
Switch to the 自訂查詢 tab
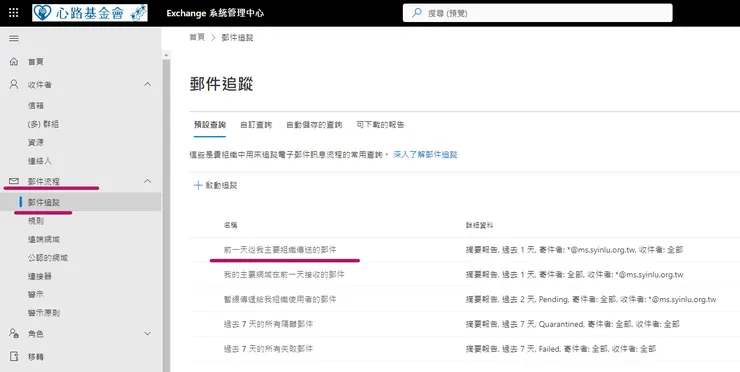click(x=256, y=125)
